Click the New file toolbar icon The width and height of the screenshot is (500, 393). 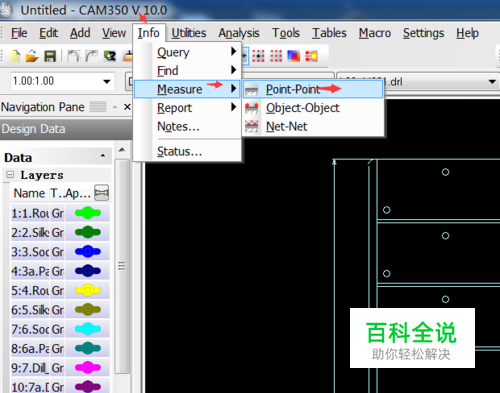(x=15, y=56)
